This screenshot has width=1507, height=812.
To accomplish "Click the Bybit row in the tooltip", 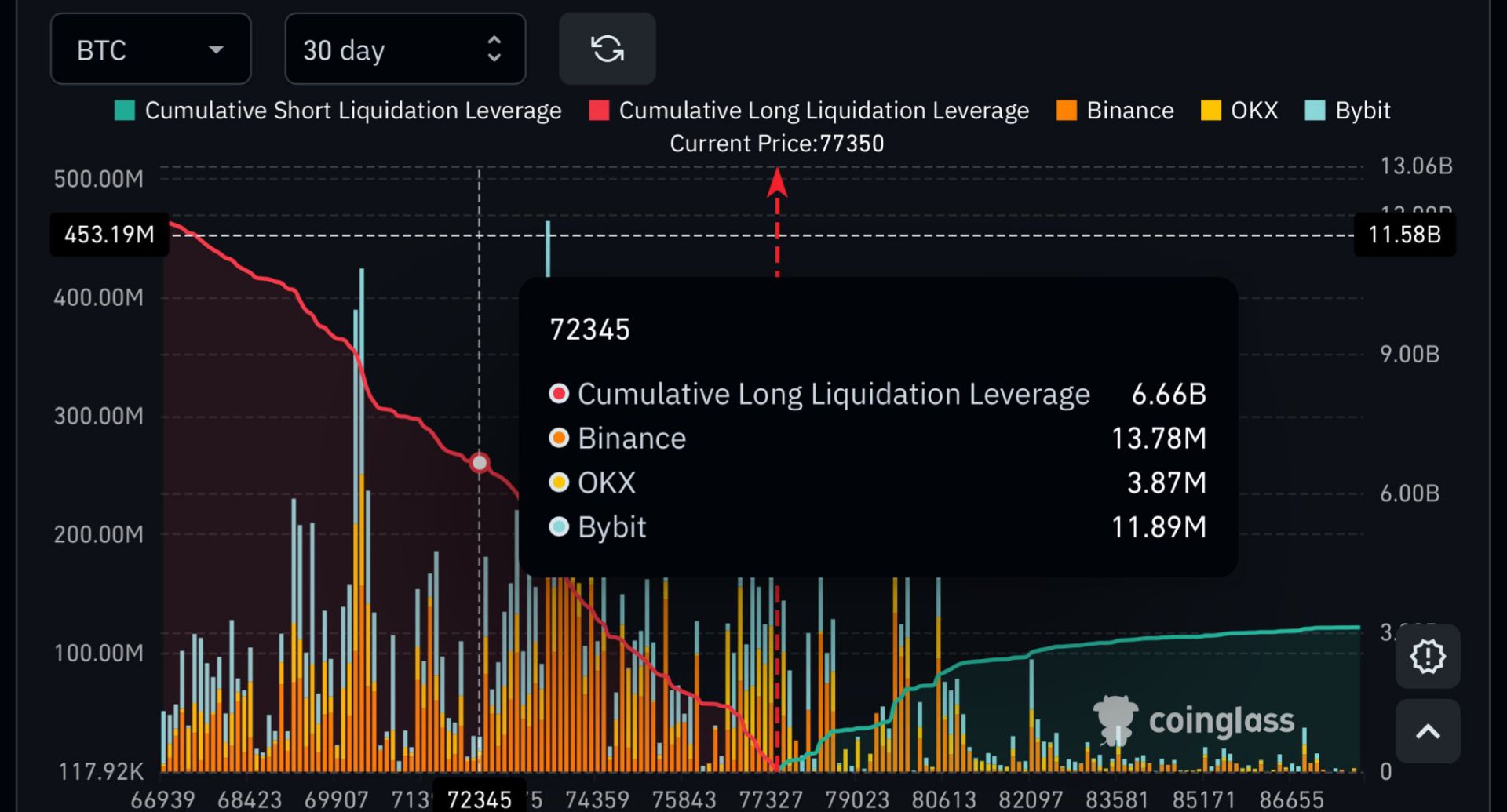I will pos(878,527).
